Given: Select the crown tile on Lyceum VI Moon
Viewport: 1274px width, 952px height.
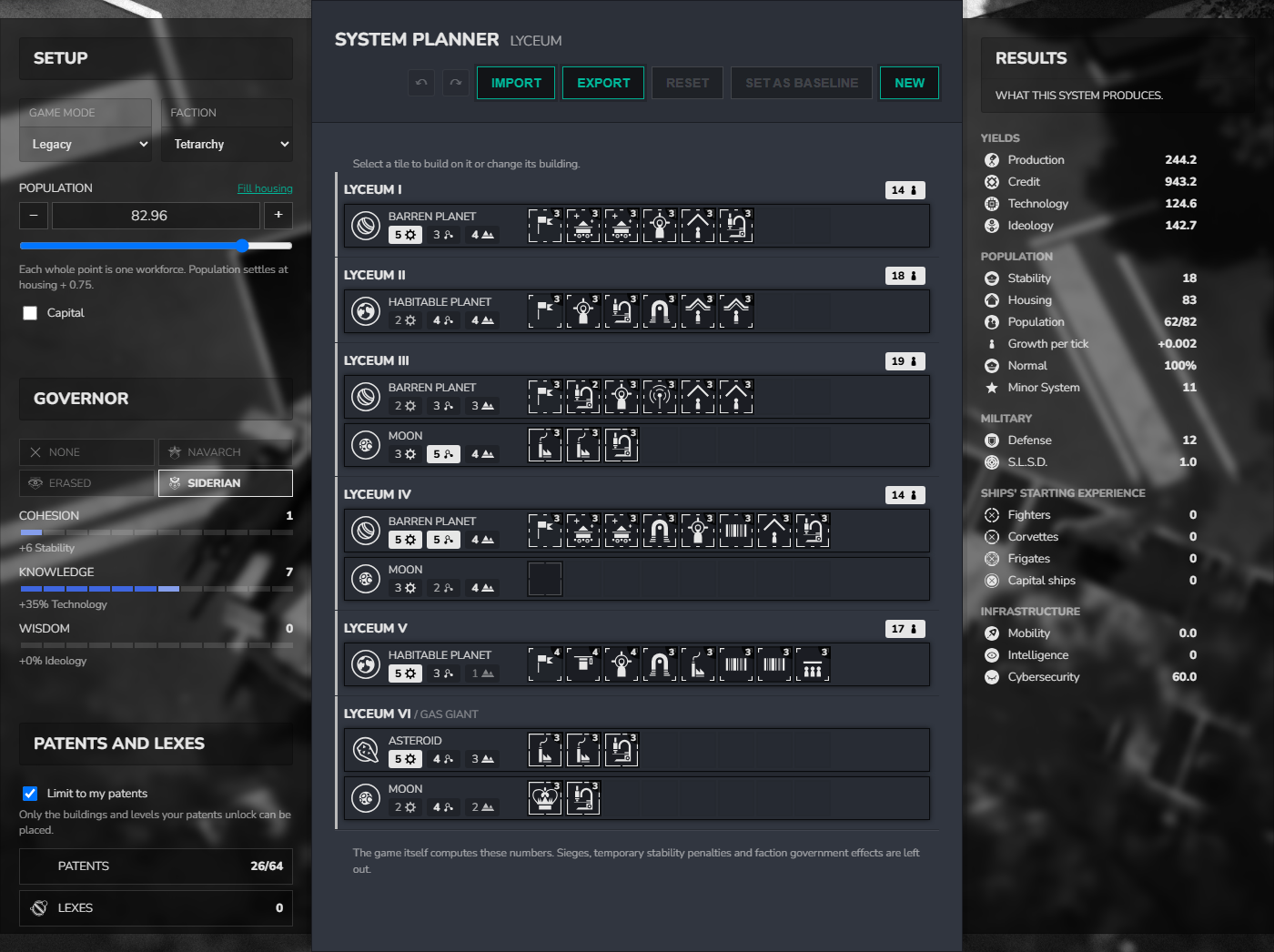Looking at the screenshot, I should point(545,798).
